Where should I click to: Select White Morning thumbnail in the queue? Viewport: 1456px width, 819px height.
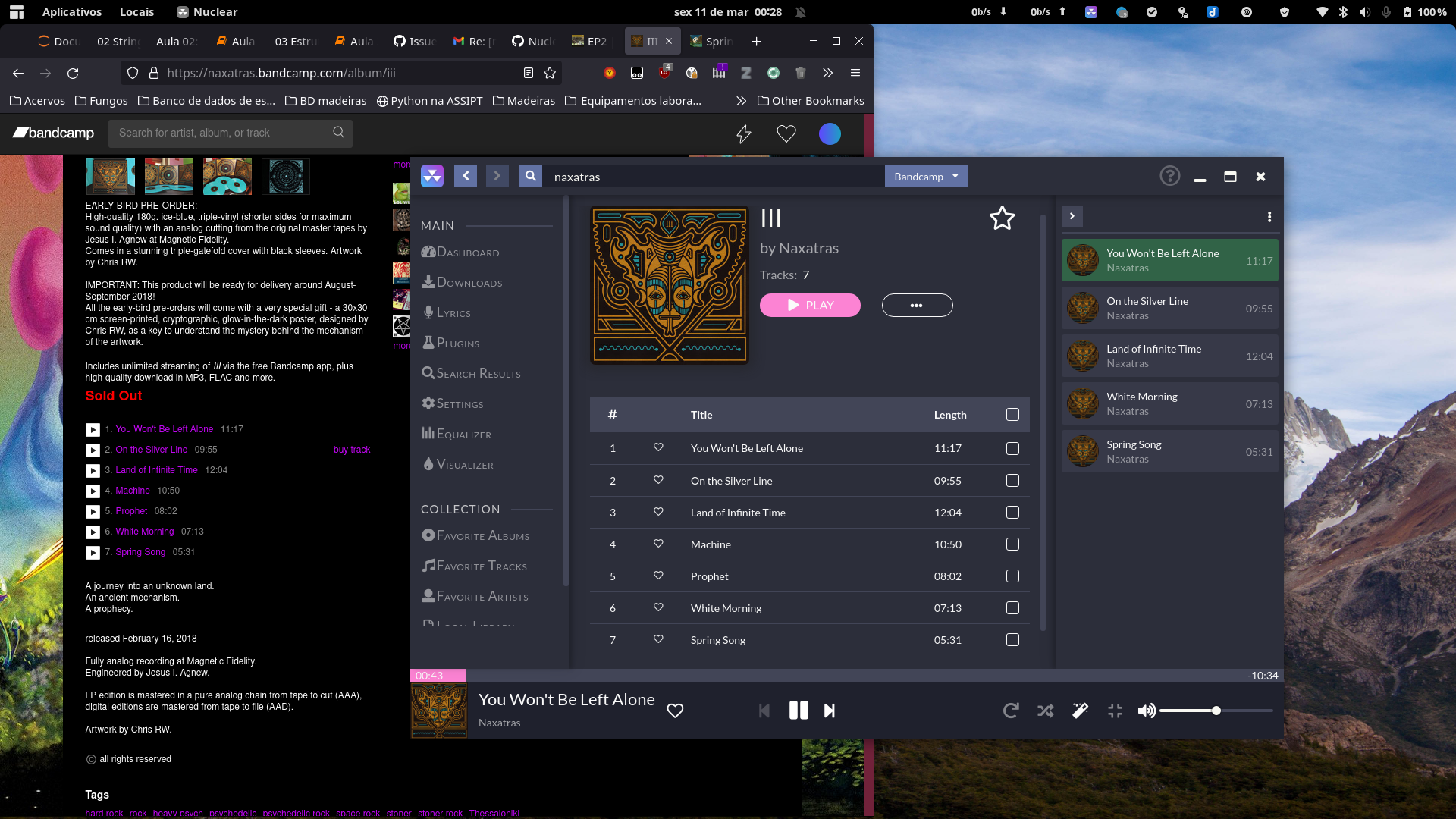point(1083,403)
